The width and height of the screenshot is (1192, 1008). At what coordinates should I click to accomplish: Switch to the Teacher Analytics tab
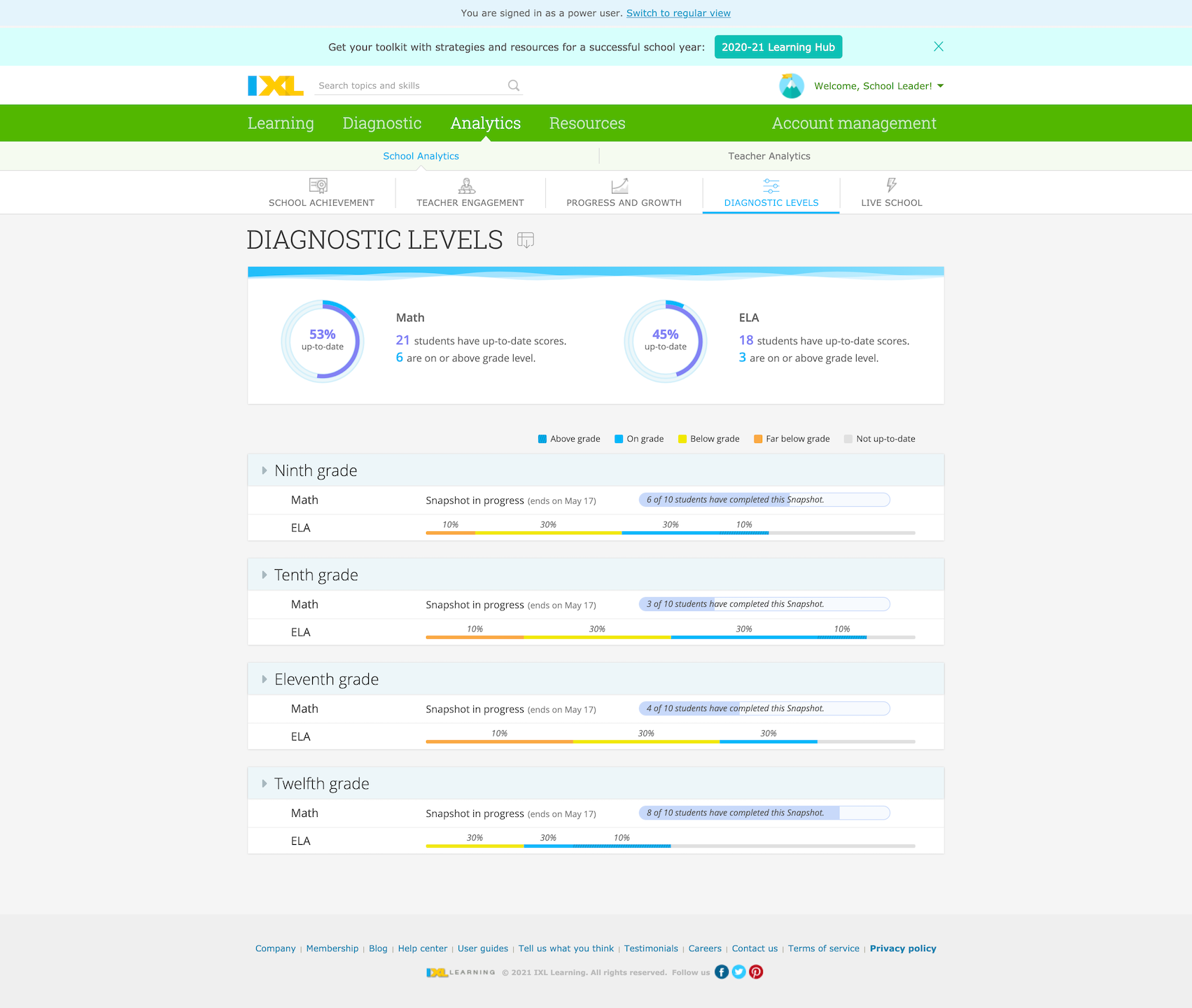click(769, 155)
